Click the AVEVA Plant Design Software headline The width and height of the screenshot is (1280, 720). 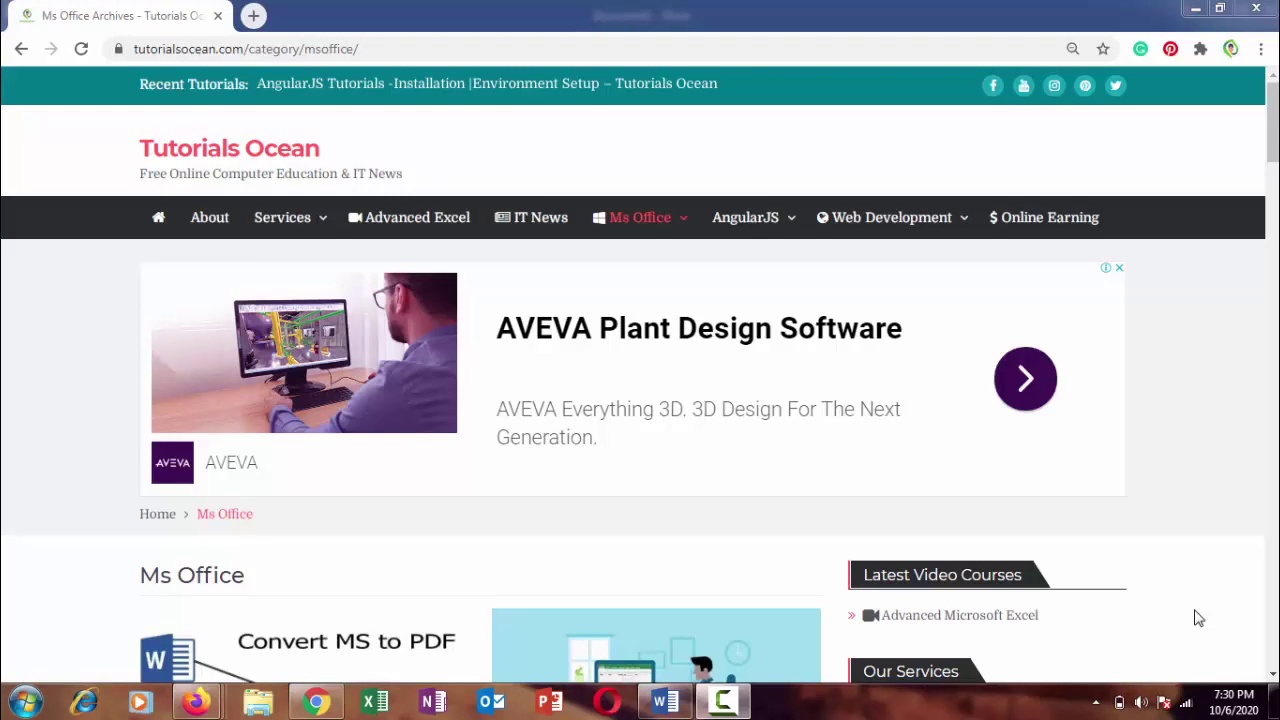coord(699,329)
